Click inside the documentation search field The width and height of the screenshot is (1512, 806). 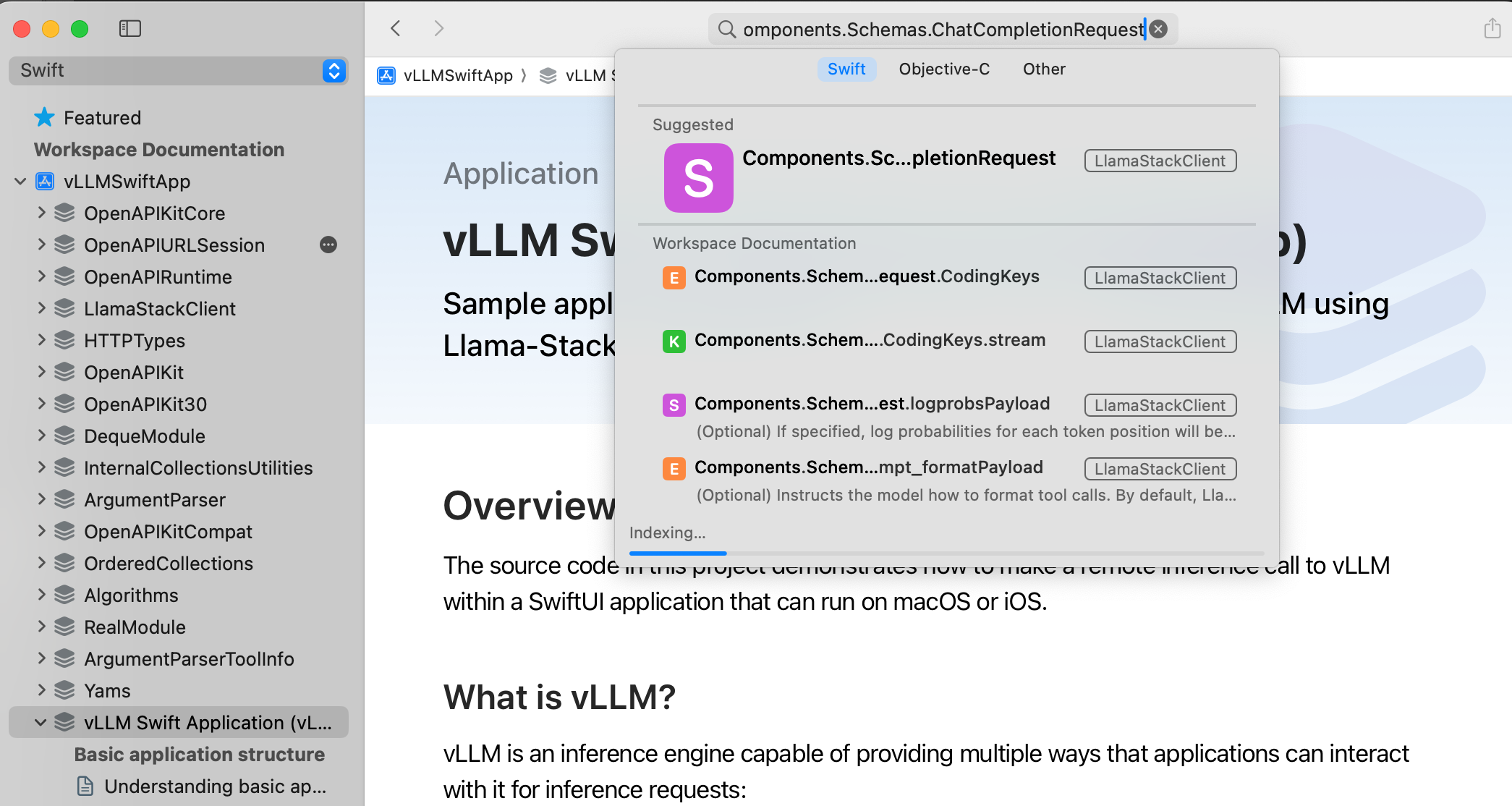(x=940, y=29)
